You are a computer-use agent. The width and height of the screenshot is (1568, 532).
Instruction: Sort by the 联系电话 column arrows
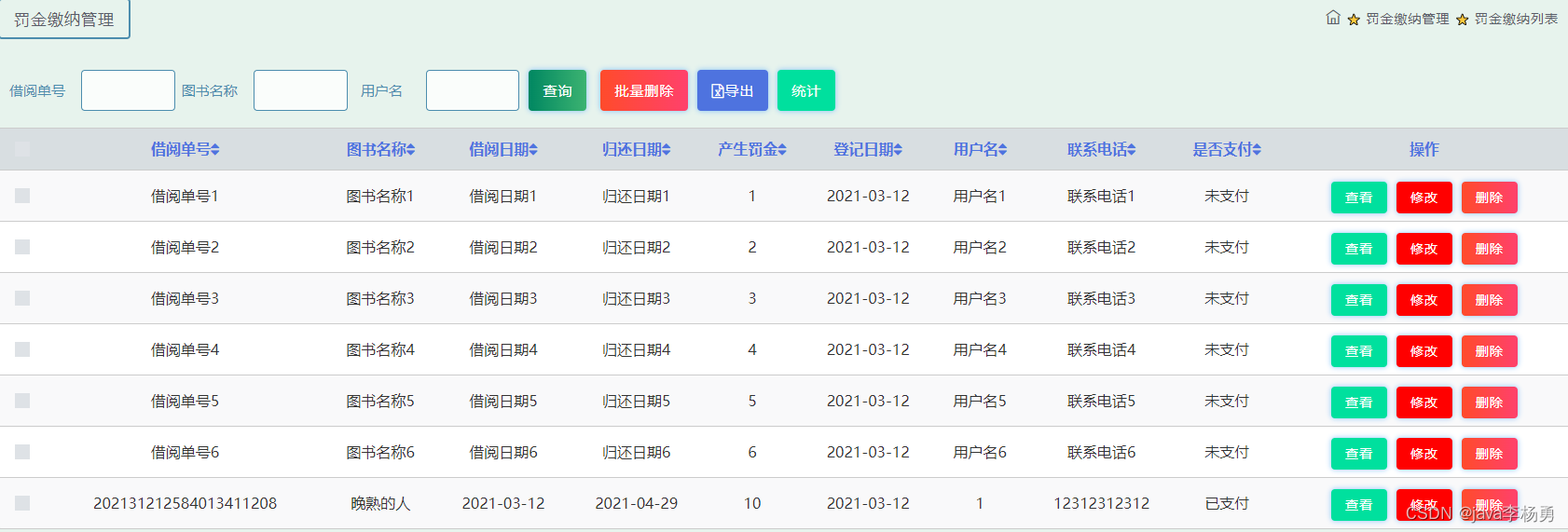(x=1131, y=150)
